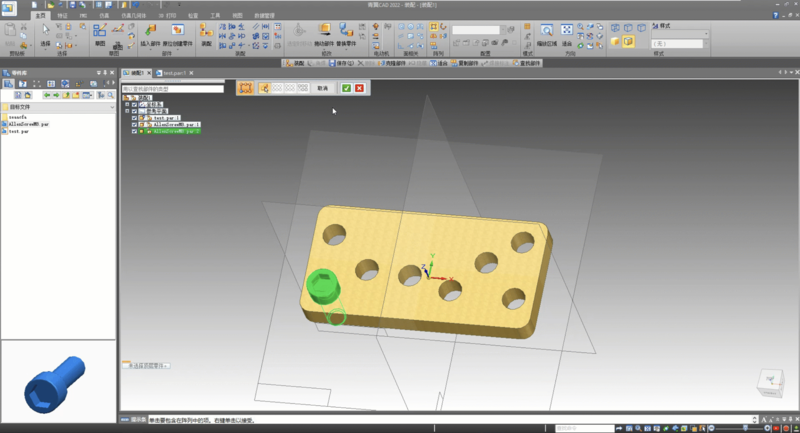
Task: Toggle the AllenScrewM8.par:1 visibility checkbox
Action: [x=135, y=124]
